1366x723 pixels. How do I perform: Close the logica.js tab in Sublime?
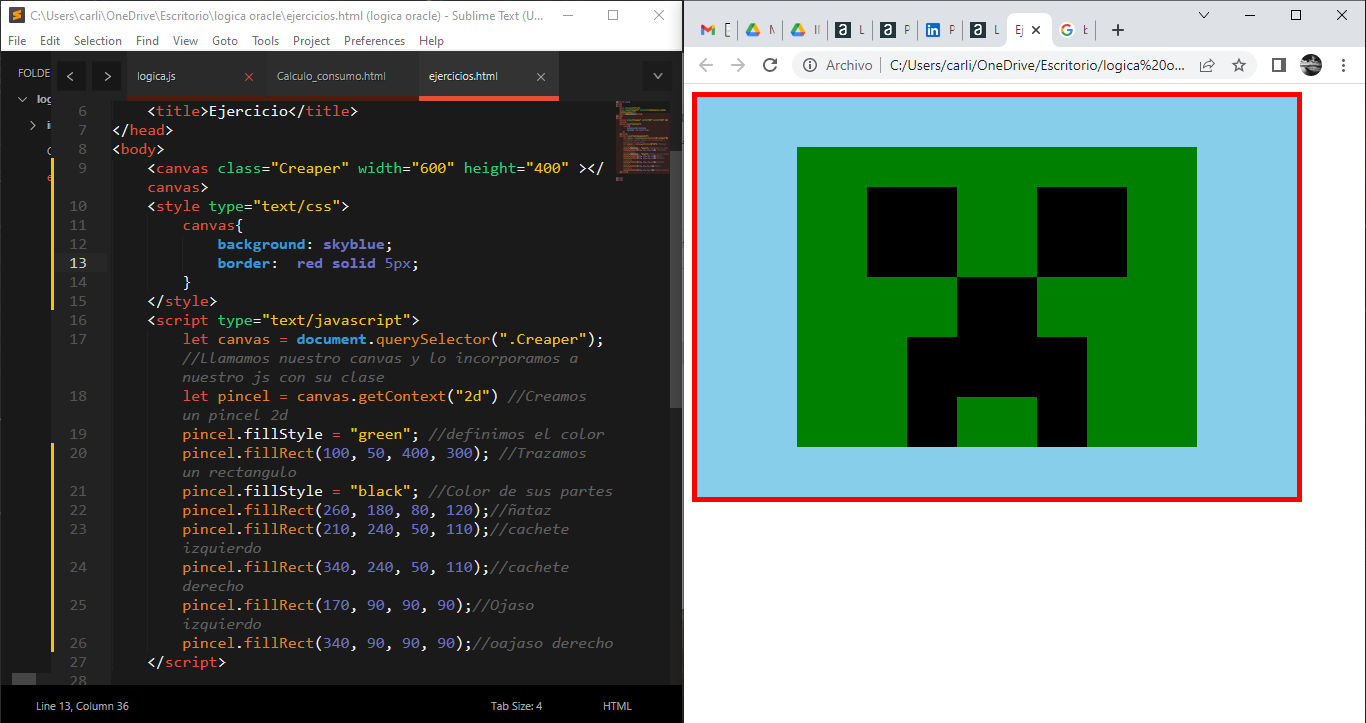(249, 77)
